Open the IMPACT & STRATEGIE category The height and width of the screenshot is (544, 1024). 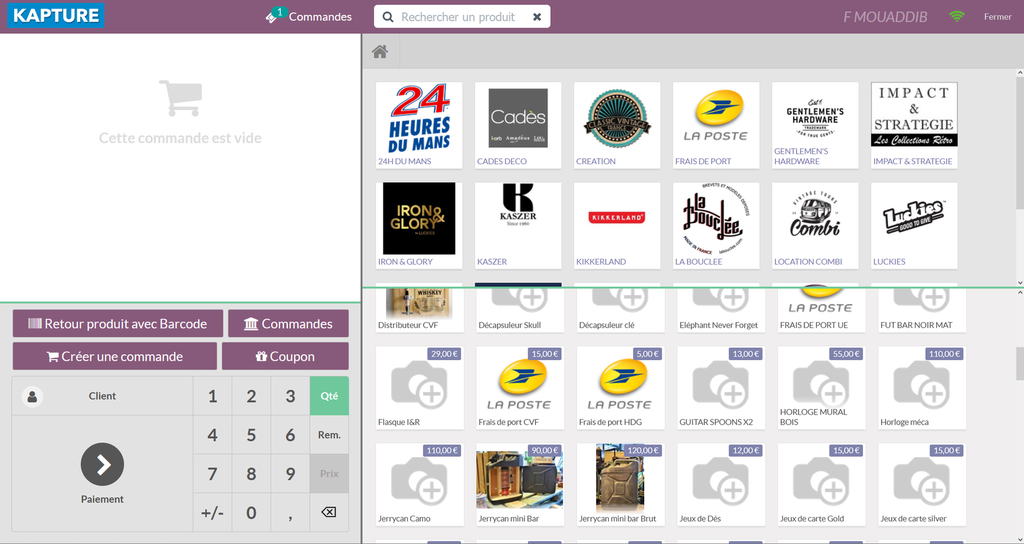click(914, 125)
